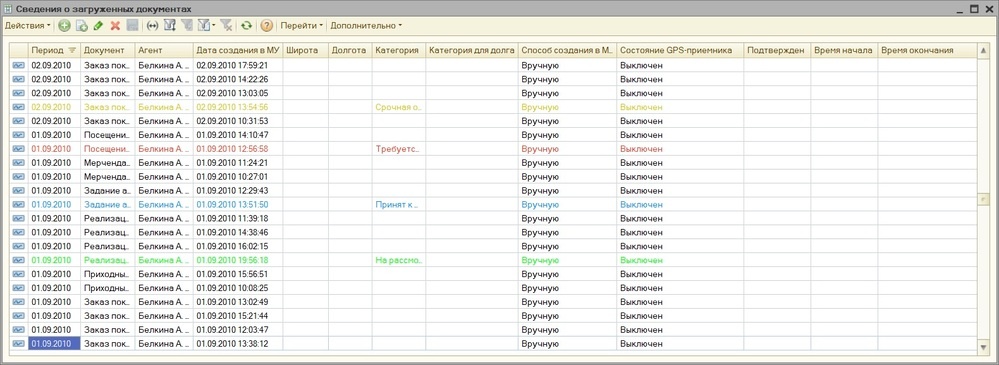Sort by the Период column header
Screen dimensions: 999x365
click(x=54, y=50)
